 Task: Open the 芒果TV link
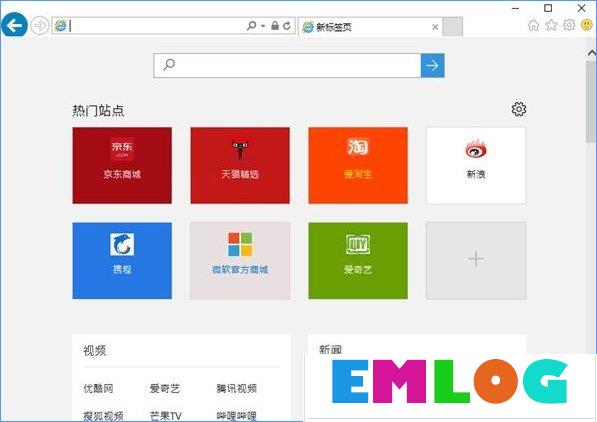pyautogui.click(x=165, y=416)
